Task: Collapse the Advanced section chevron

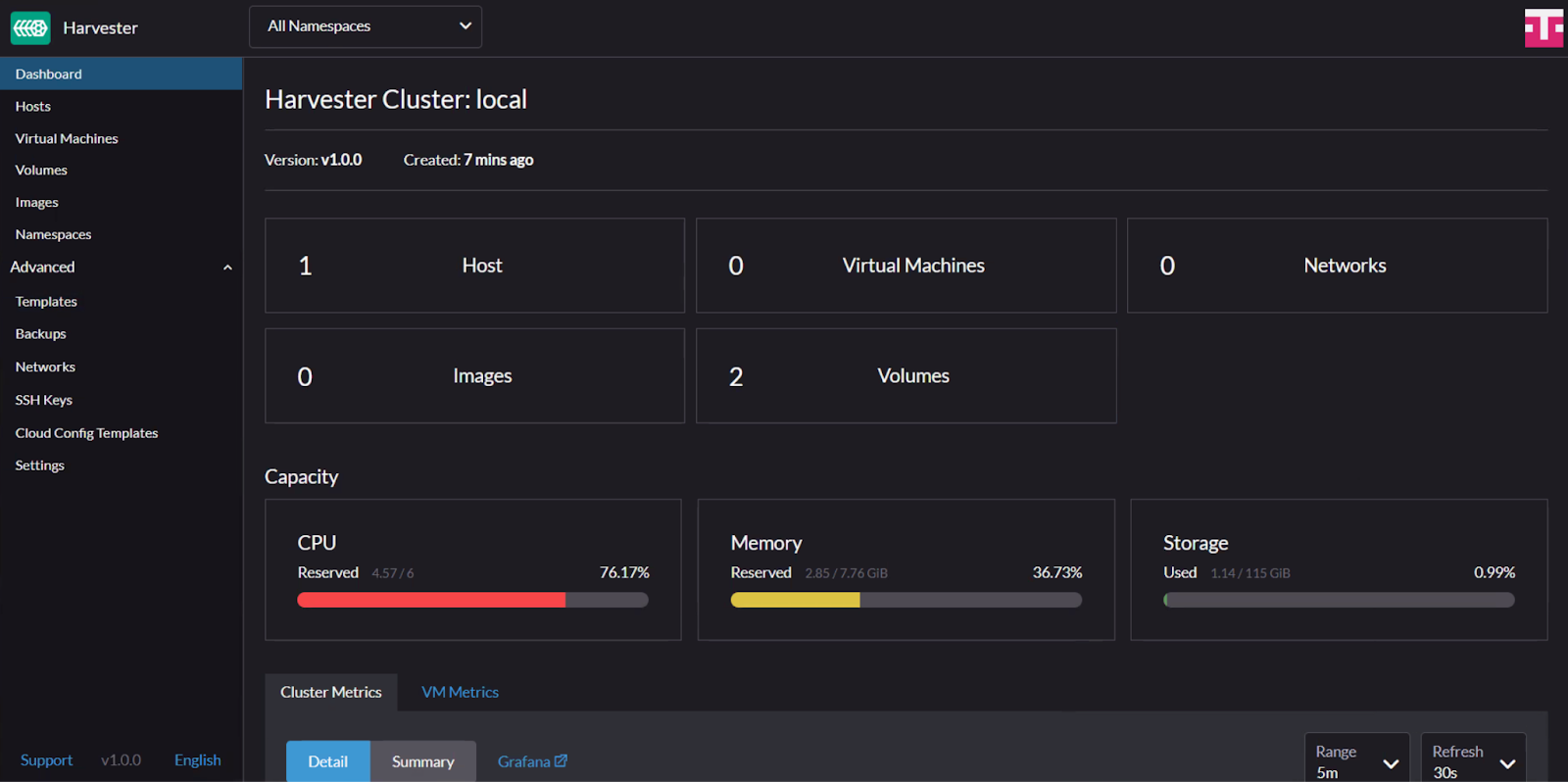Action: (x=227, y=268)
